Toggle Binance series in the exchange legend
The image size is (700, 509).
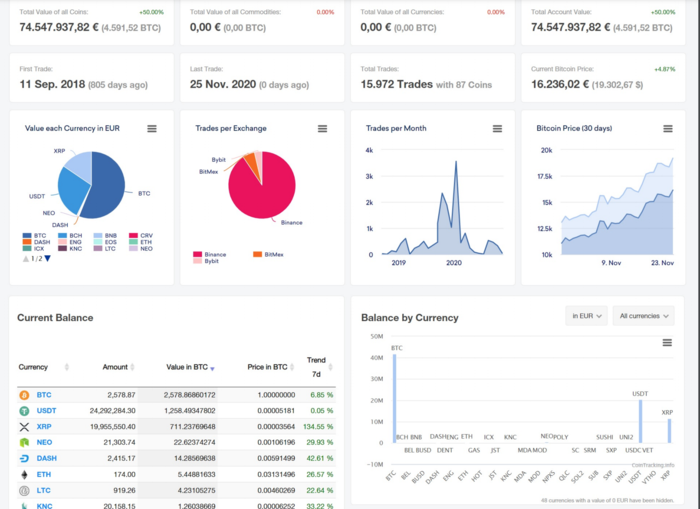click(210, 257)
